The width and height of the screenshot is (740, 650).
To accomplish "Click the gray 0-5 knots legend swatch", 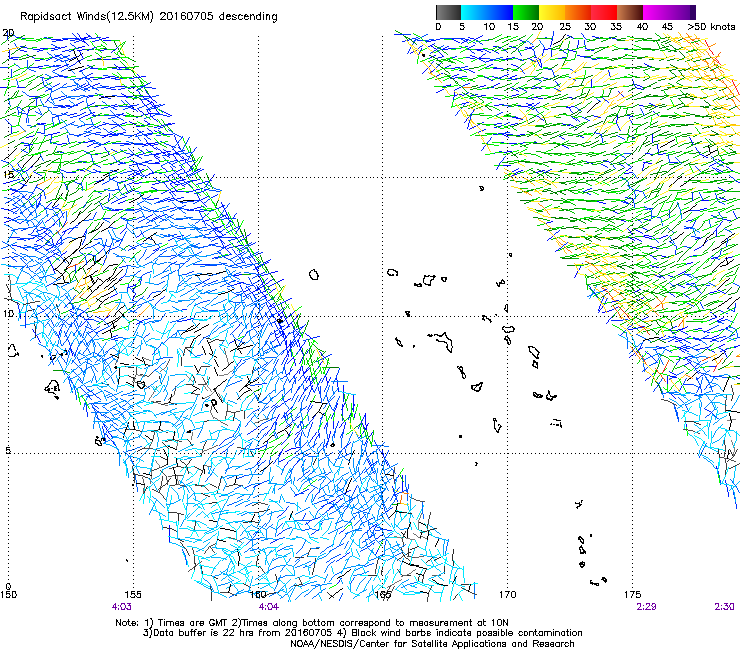I will click(x=448, y=12).
